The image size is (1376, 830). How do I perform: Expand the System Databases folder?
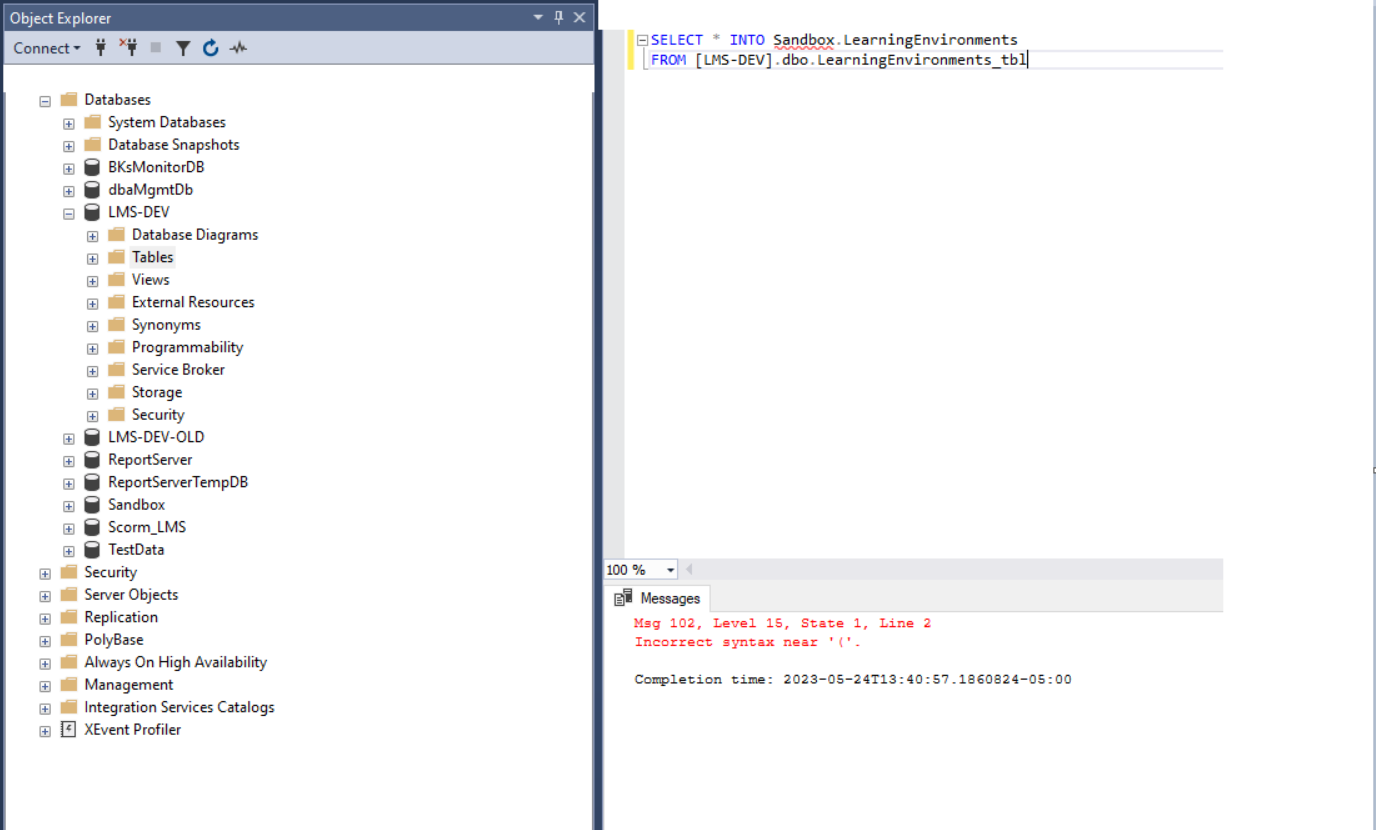coord(68,122)
